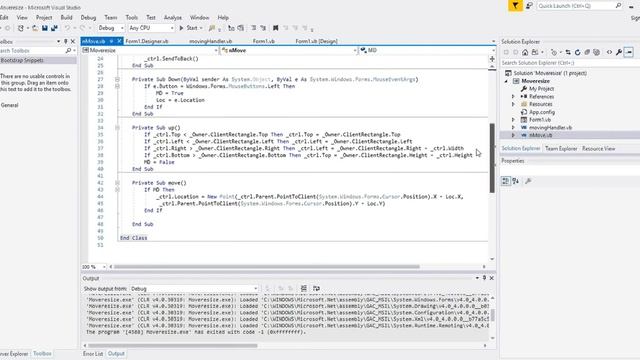Close the Output panel
This screenshot has width=640, height=360.
tap(491, 278)
